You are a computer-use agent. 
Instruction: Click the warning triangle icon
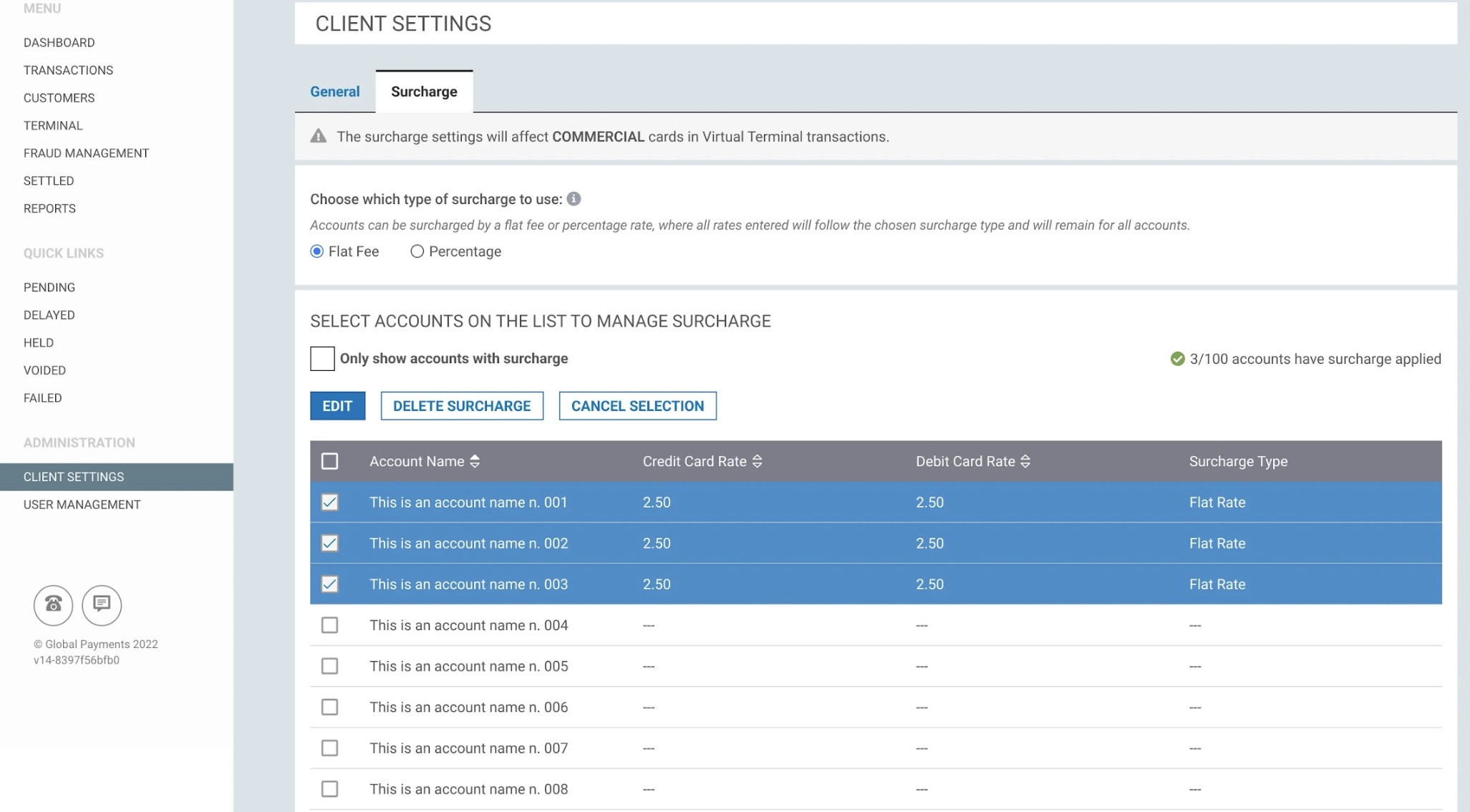pos(319,136)
